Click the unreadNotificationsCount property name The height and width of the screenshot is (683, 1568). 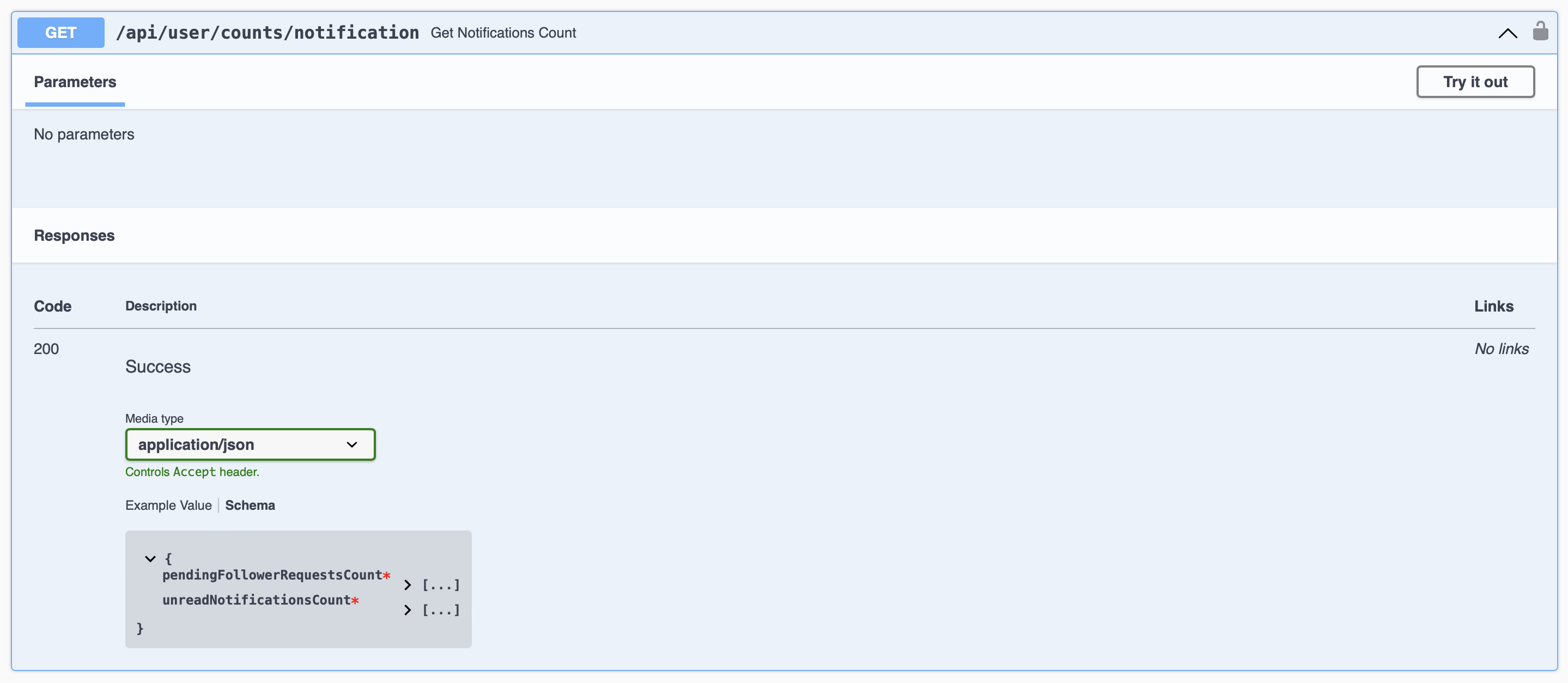click(x=256, y=600)
